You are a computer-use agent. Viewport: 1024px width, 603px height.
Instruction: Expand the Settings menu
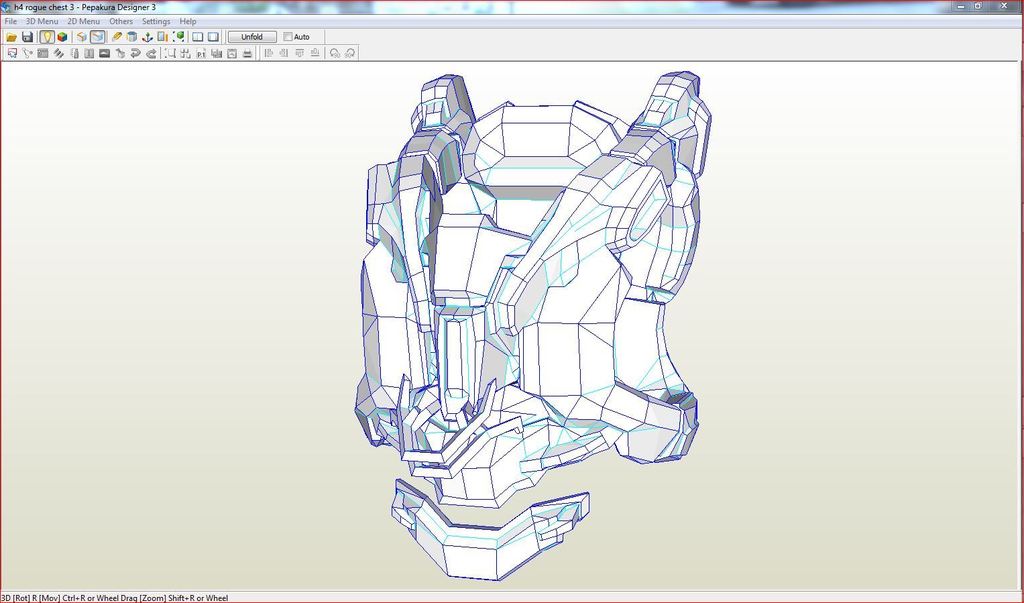point(155,21)
